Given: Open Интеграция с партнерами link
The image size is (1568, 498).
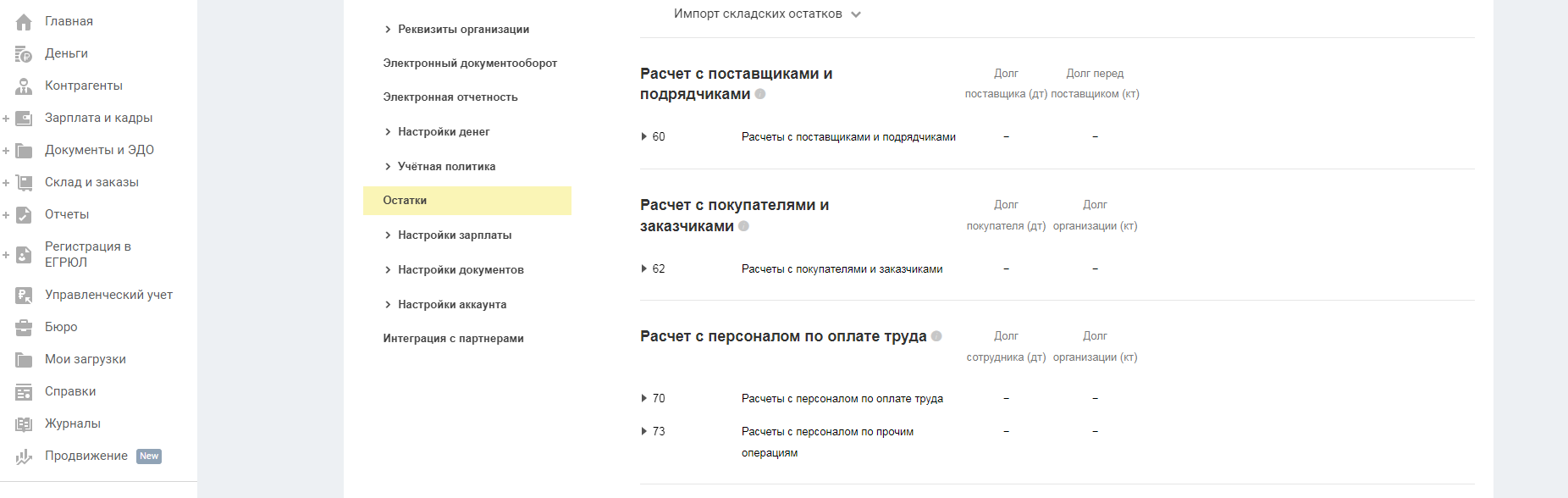Looking at the screenshot, I should [453, 339].
